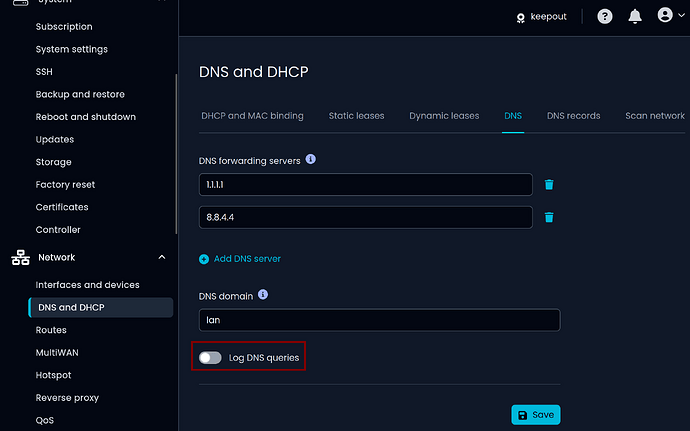Collapse the Network sidebar section
Viewport: 690px width, 431px height.
tap(162, 257)
